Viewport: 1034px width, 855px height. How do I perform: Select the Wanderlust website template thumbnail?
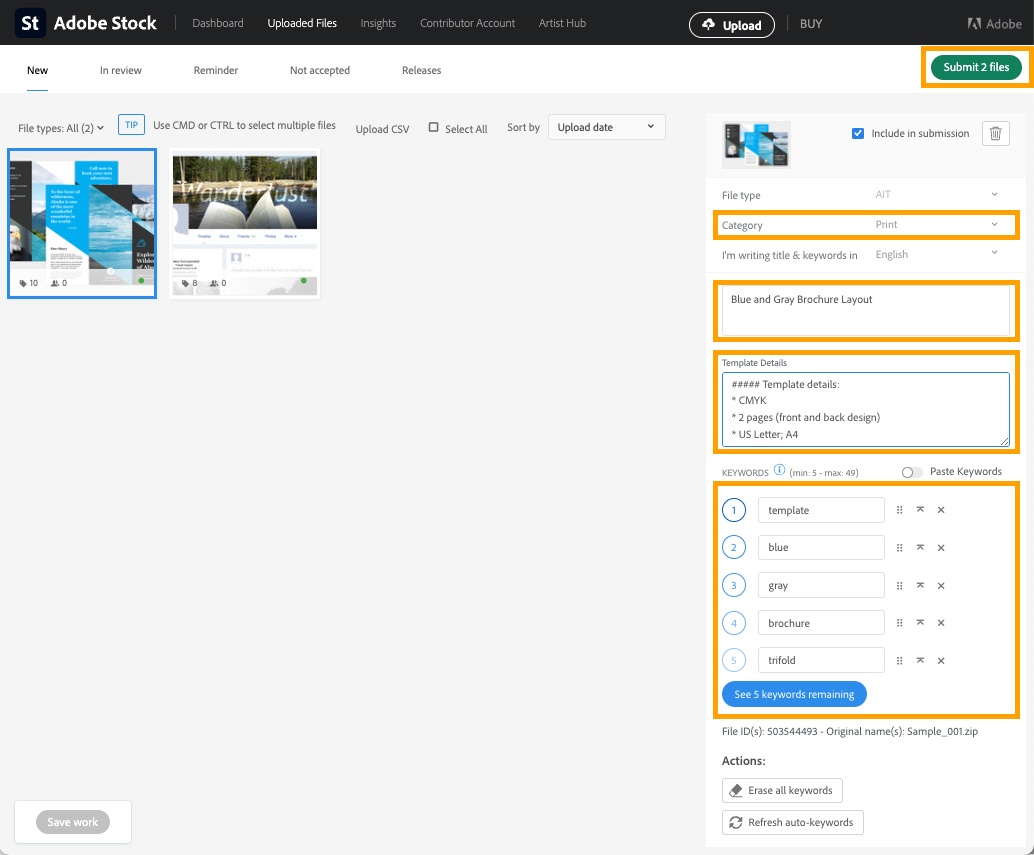(245, 224)
